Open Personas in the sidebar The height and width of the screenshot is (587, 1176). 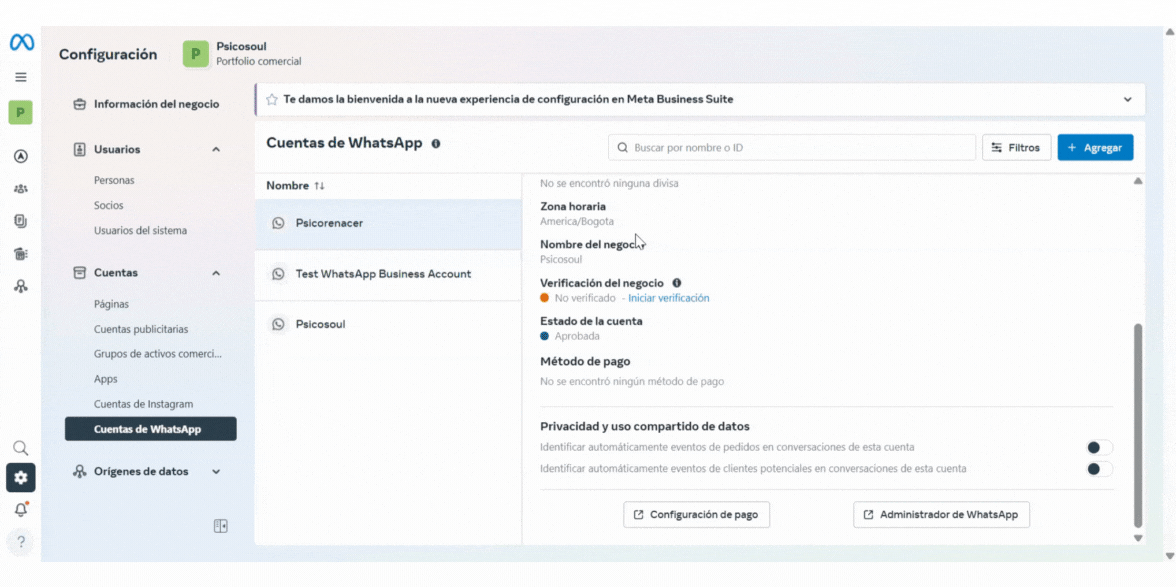pyautogui.click(x=114, y=181)
